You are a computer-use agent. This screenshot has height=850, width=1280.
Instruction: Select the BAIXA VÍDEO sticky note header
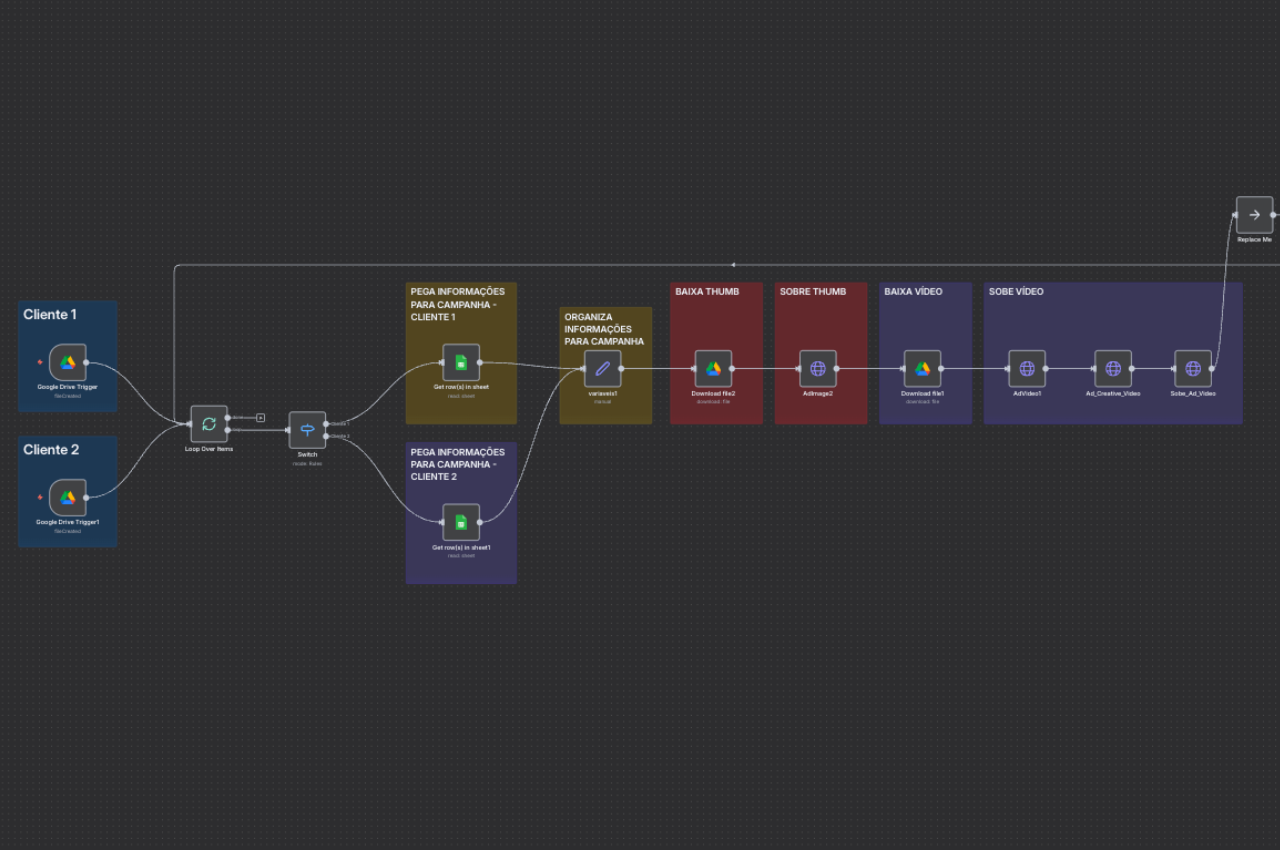(x=913, y=292)
